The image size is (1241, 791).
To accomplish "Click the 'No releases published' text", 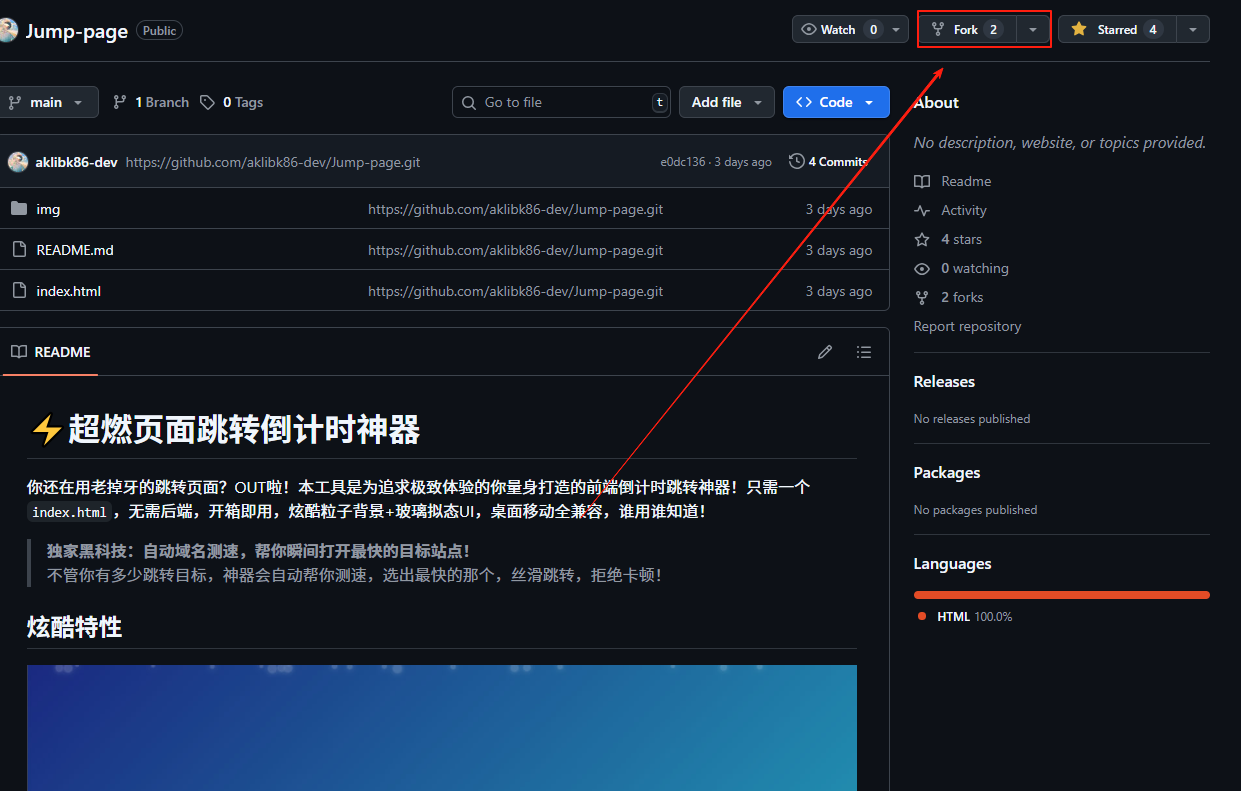I will 972,418.
